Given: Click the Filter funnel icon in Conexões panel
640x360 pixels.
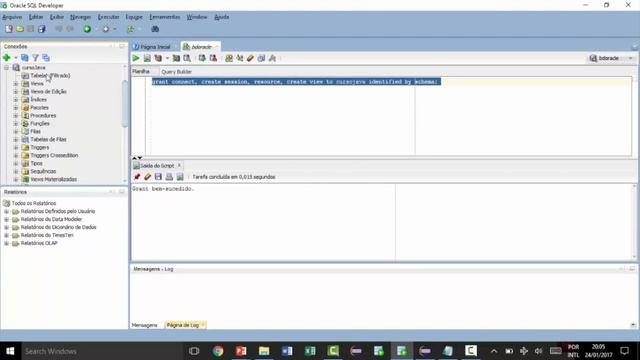Looking at the screenshot, I should (36, 58).
